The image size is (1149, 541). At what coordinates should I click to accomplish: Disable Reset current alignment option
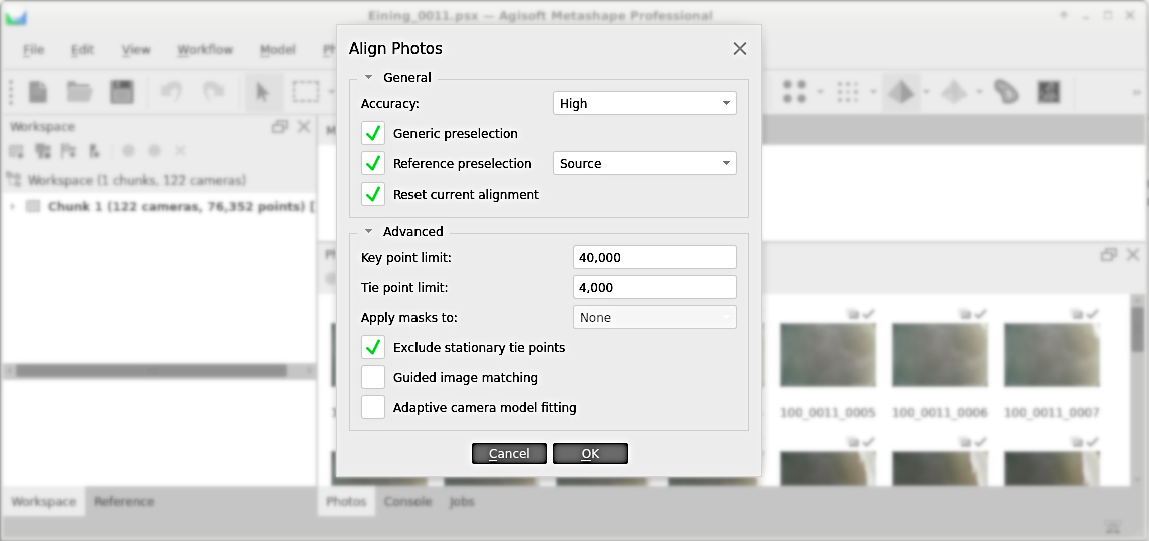point(373,194)
